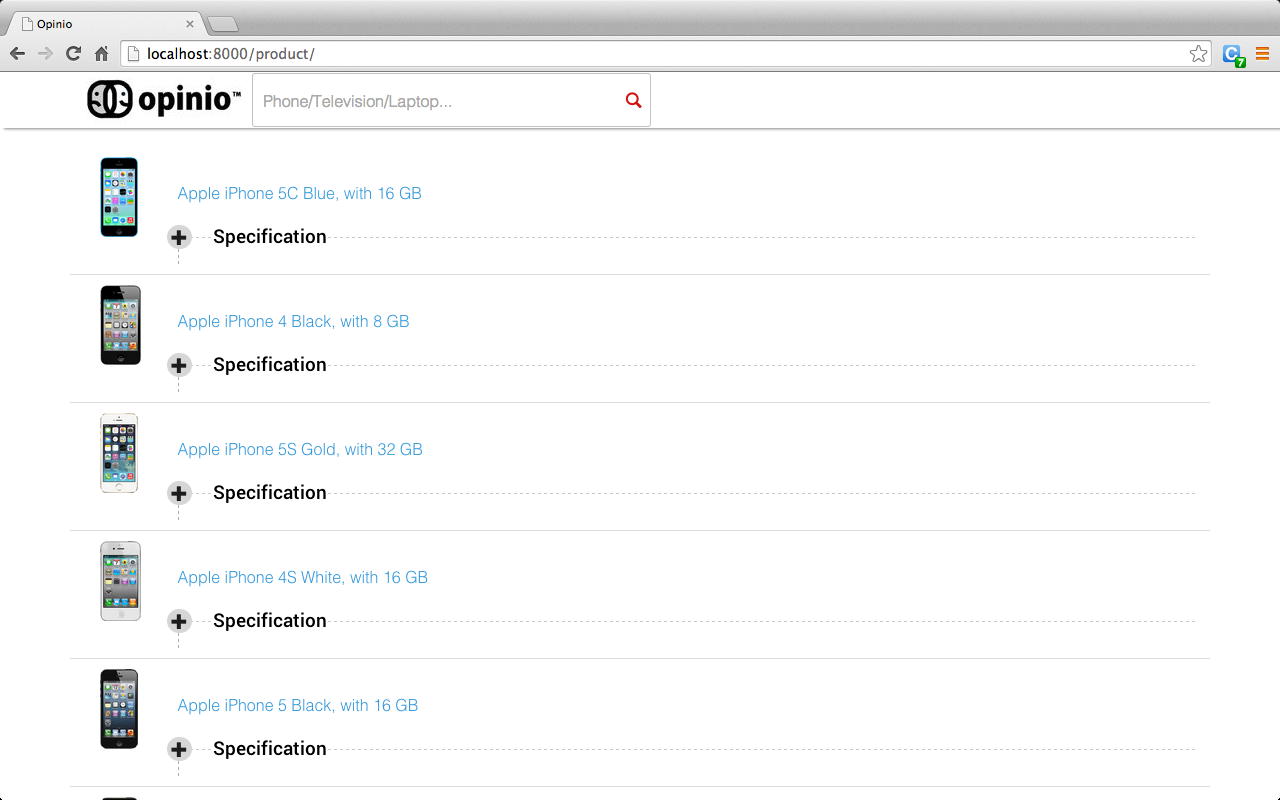
Task: Click Specification heading under iPhone 5S Gold
Action: [x=270, y=493]
